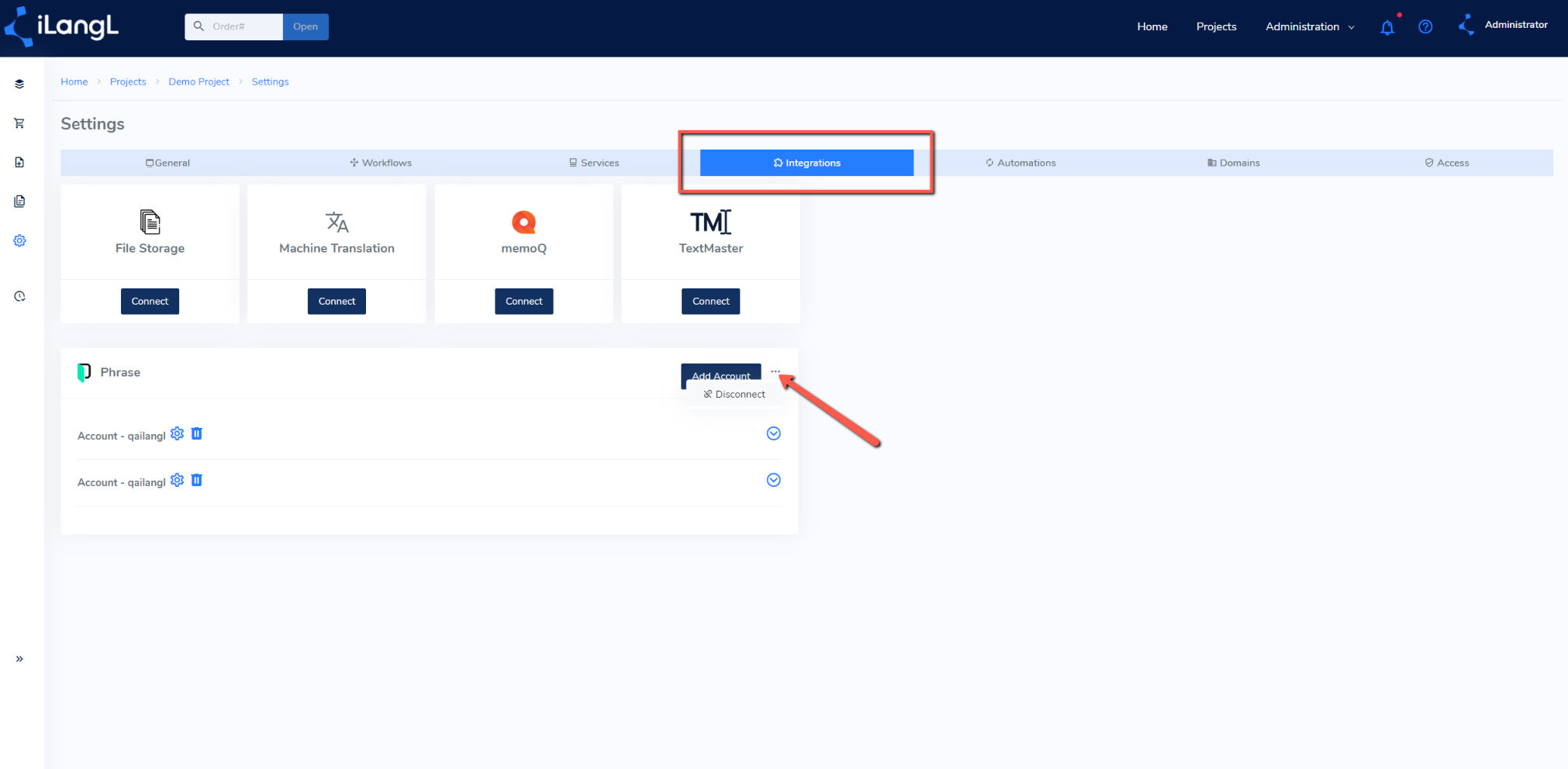Choose Disconnect from the Phrase menu
1568x769 pixels.
pos(734,395)
